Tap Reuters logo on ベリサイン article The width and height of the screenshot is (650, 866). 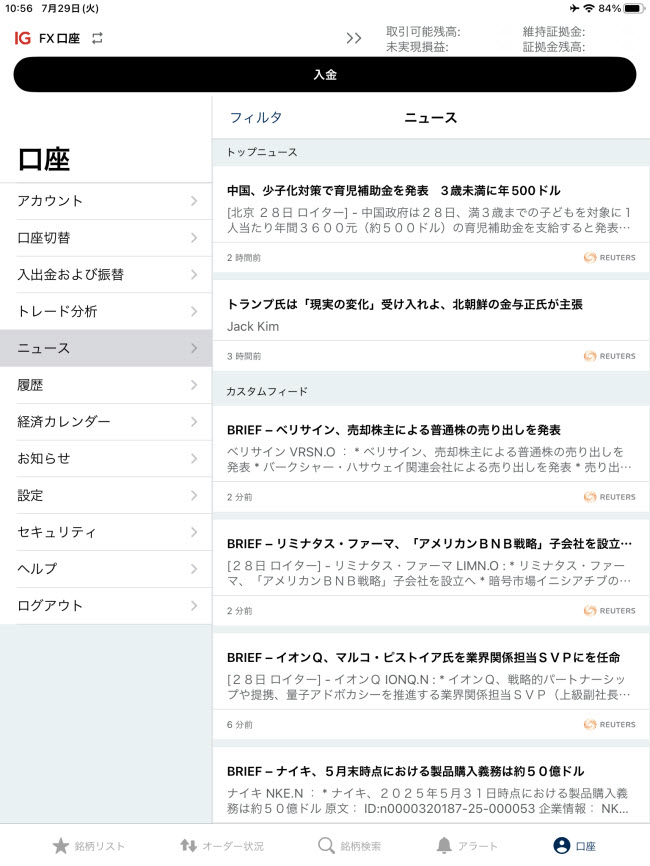point(610,497)
